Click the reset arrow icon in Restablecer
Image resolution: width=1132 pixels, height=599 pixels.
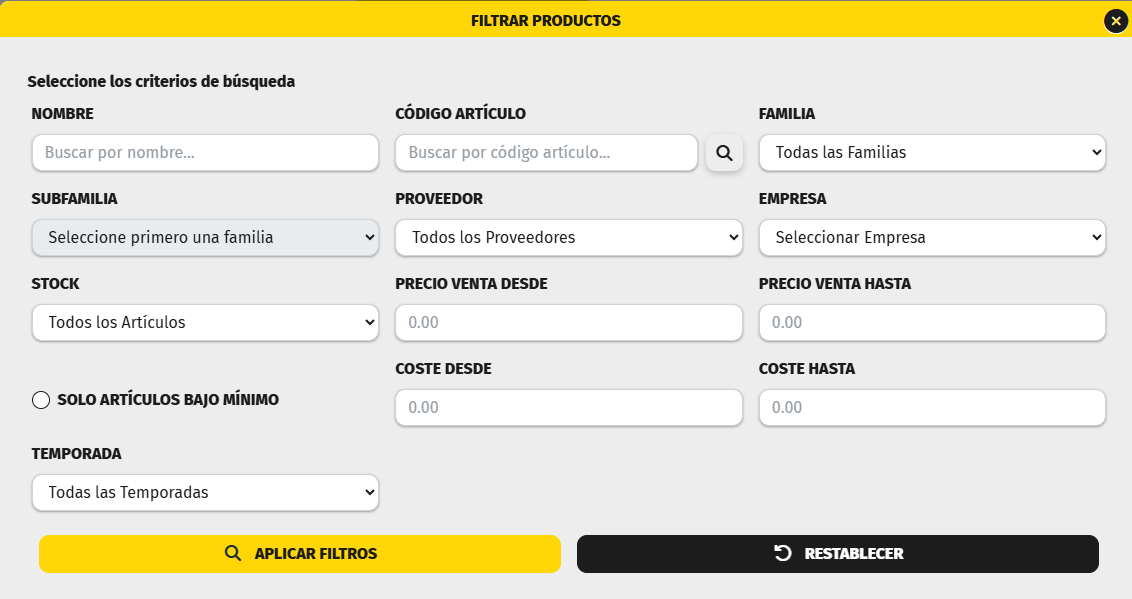pos(783,553)
